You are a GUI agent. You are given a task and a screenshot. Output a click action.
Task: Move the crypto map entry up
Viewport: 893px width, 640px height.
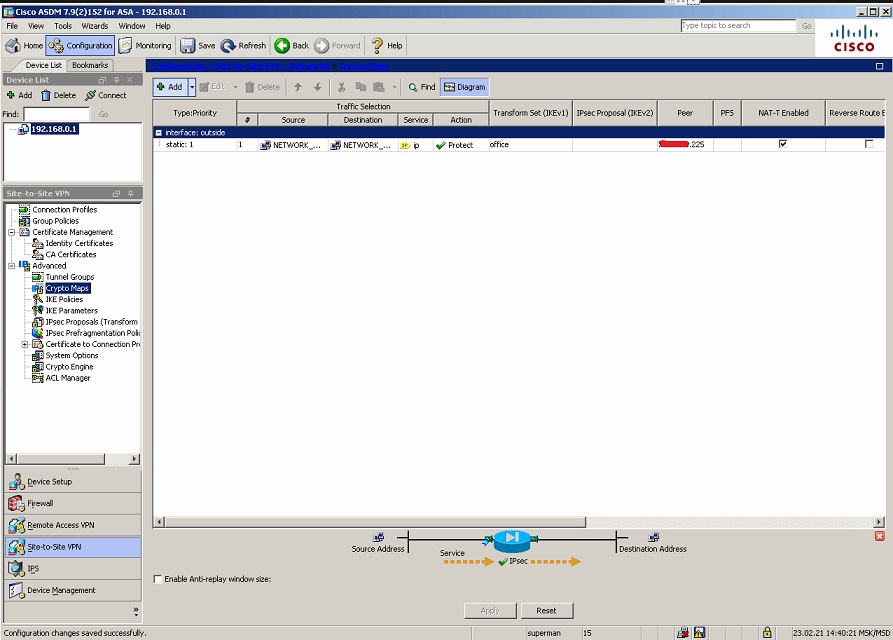pyautogui.click(x=298, y=87)
